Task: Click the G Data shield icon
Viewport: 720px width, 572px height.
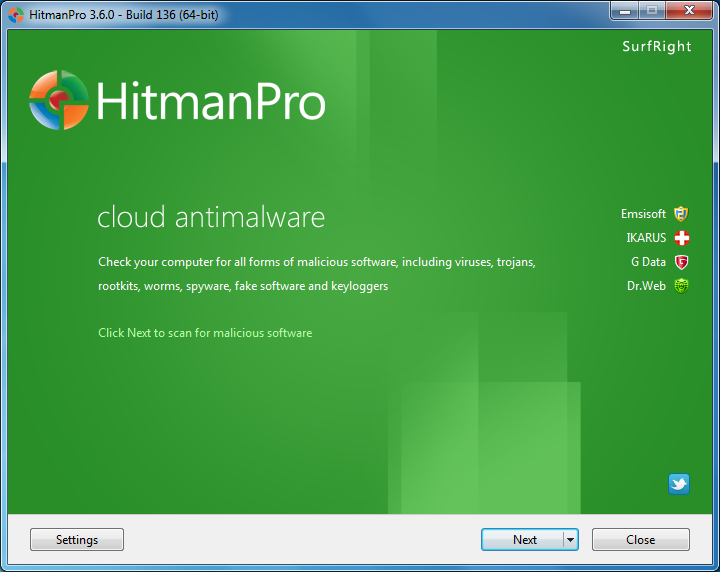Action: [x=681, y=262]
